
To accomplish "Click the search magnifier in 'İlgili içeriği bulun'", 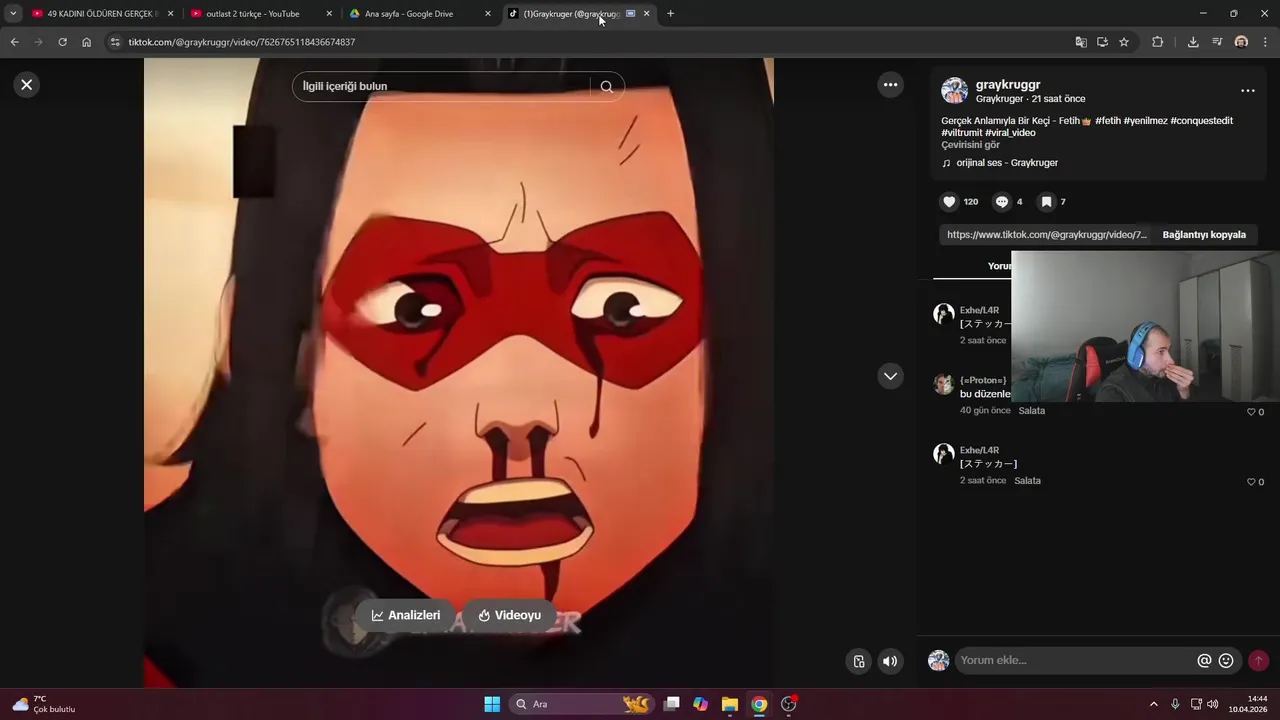I will coord(606,87).
